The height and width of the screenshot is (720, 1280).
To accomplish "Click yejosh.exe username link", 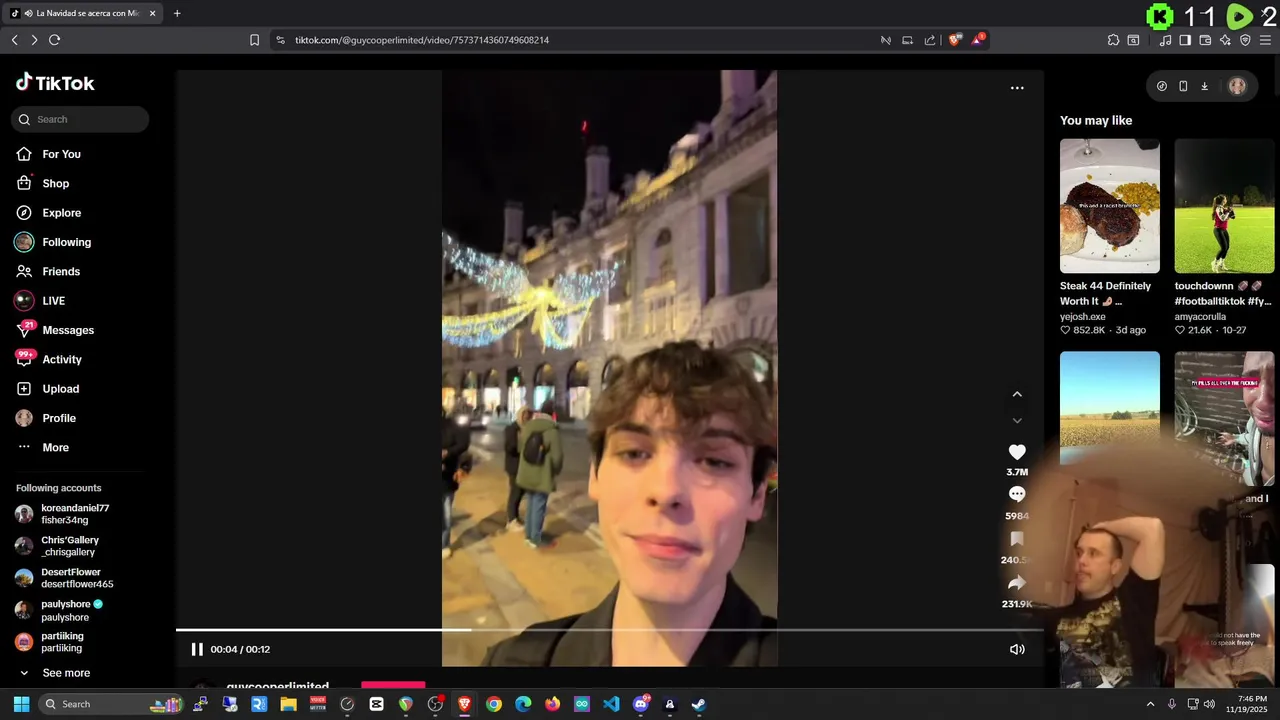I will pyautogui.click(x=1083, y=316).
